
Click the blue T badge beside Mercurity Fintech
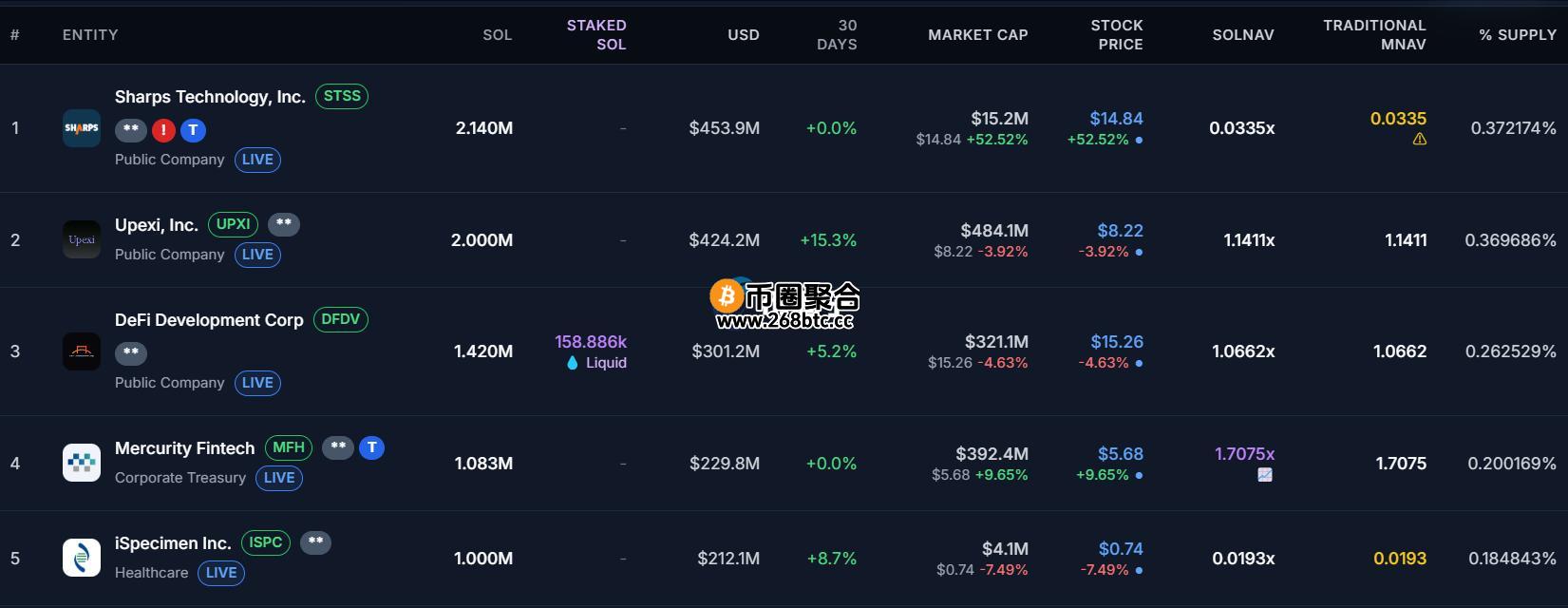click(x=372, y=447)
